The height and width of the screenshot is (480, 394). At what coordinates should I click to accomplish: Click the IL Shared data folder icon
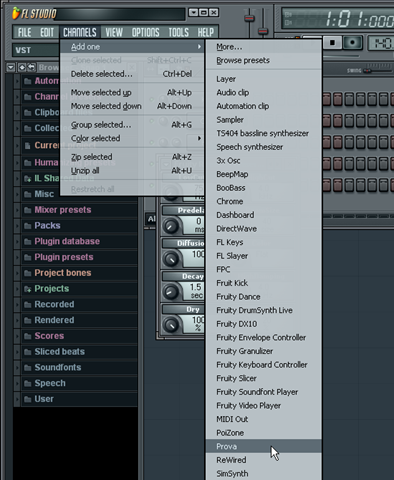pyautogui.click(x=28, y=179)
